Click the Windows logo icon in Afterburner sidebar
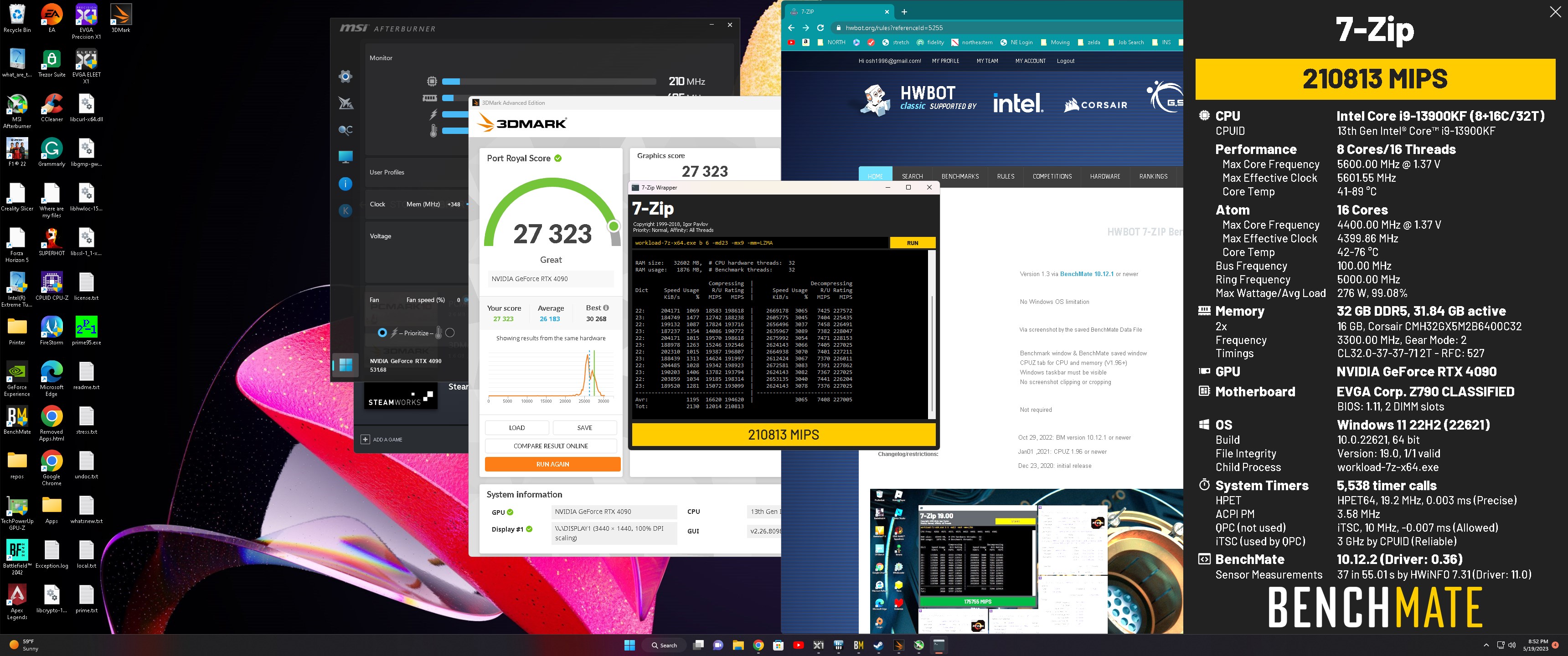This screenshot has width=1568, height=656. click(x=345, y=364)
